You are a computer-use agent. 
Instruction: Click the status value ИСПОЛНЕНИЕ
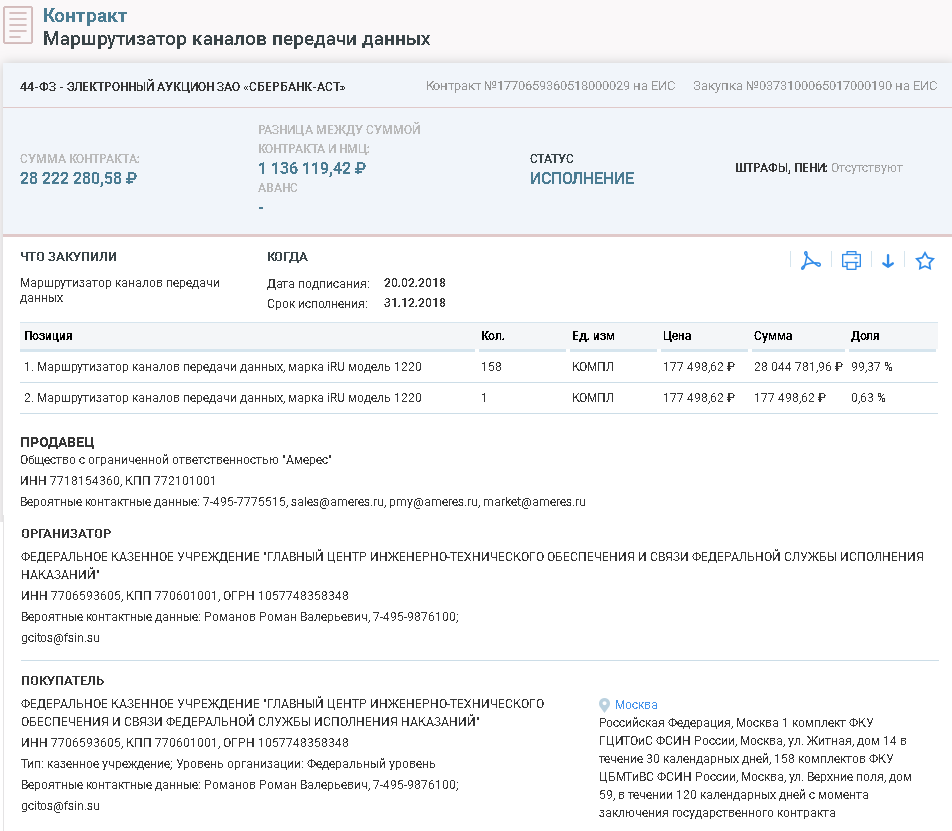tap(582, 178)
